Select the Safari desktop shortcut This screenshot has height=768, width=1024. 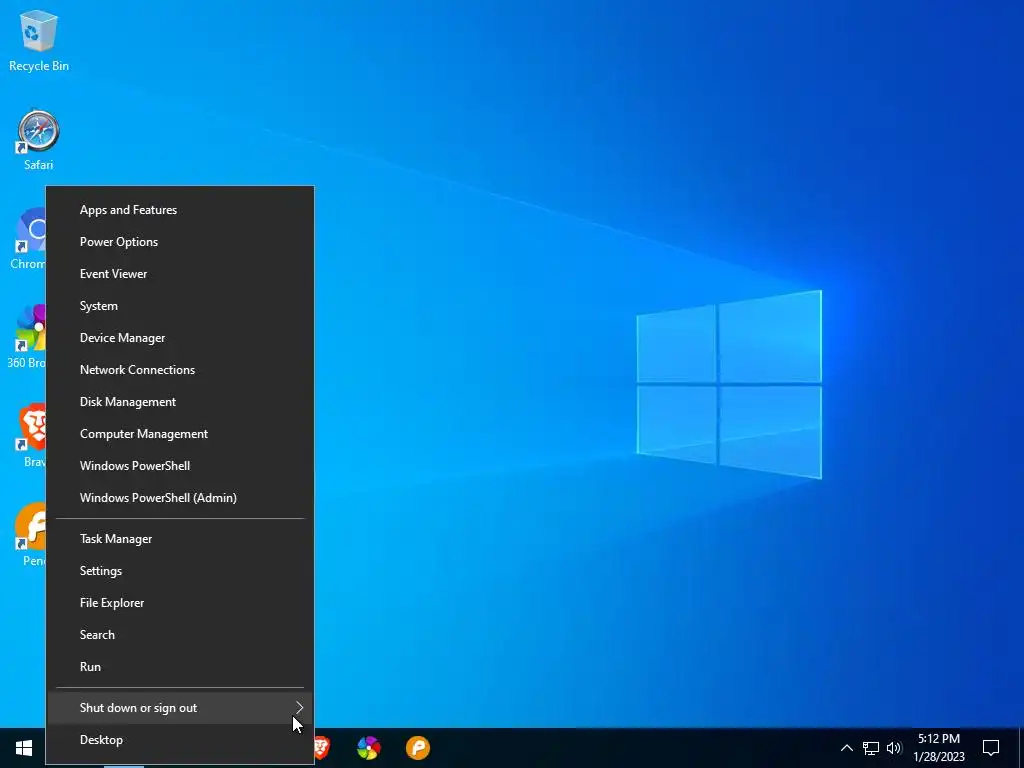tap(39, 140)
